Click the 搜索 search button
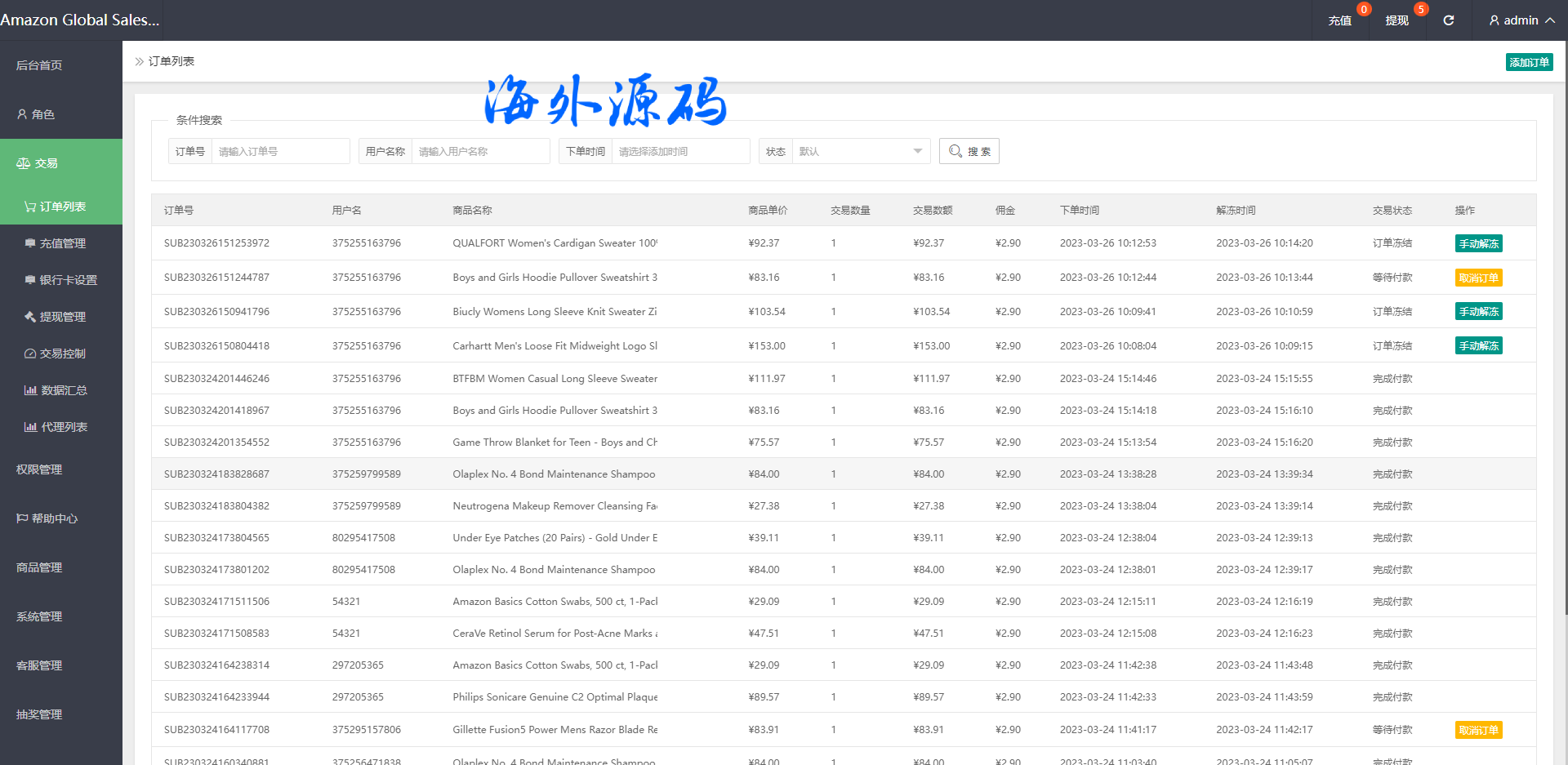Screen dimensions: 1568x765 [969, 151]
